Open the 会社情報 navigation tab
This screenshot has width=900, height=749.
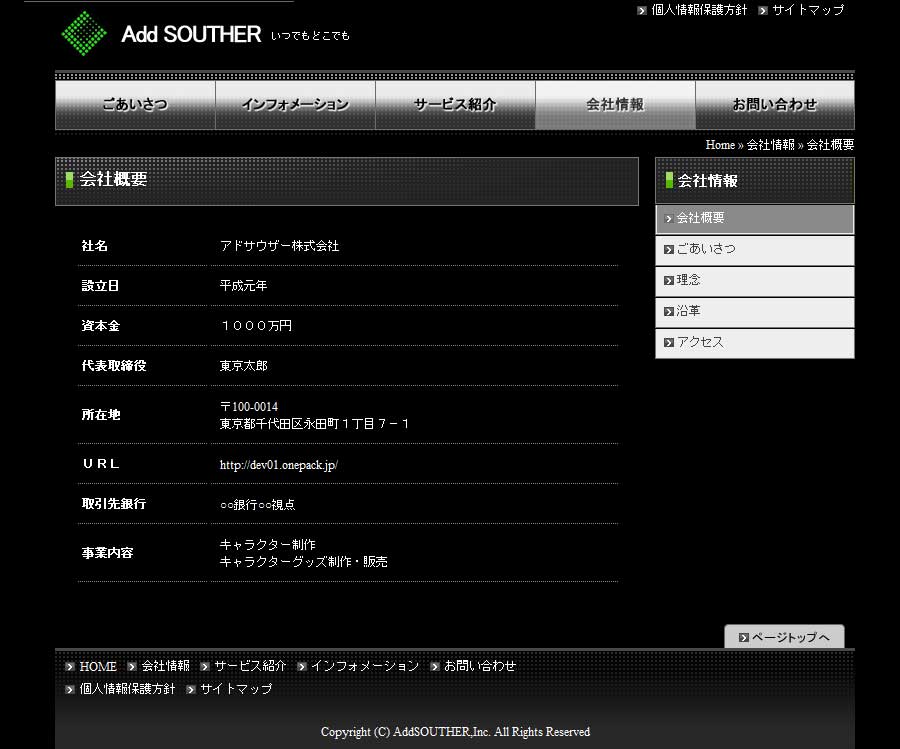615,105
